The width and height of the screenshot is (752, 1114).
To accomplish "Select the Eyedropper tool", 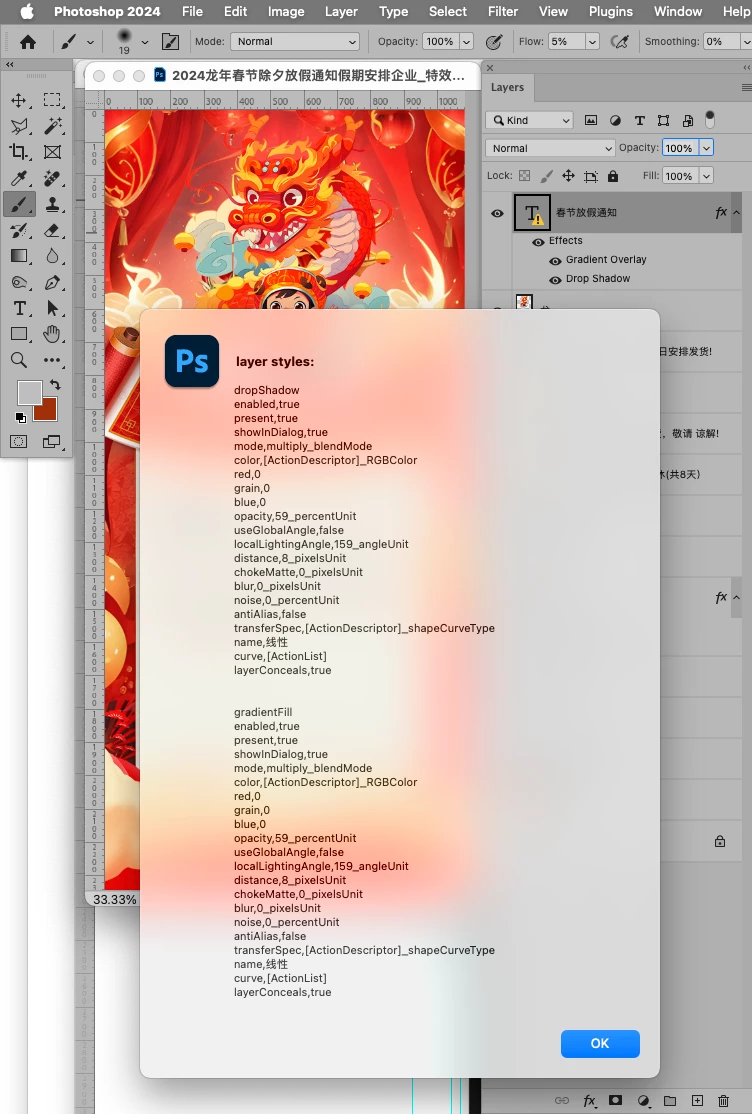I will point(19,178).
